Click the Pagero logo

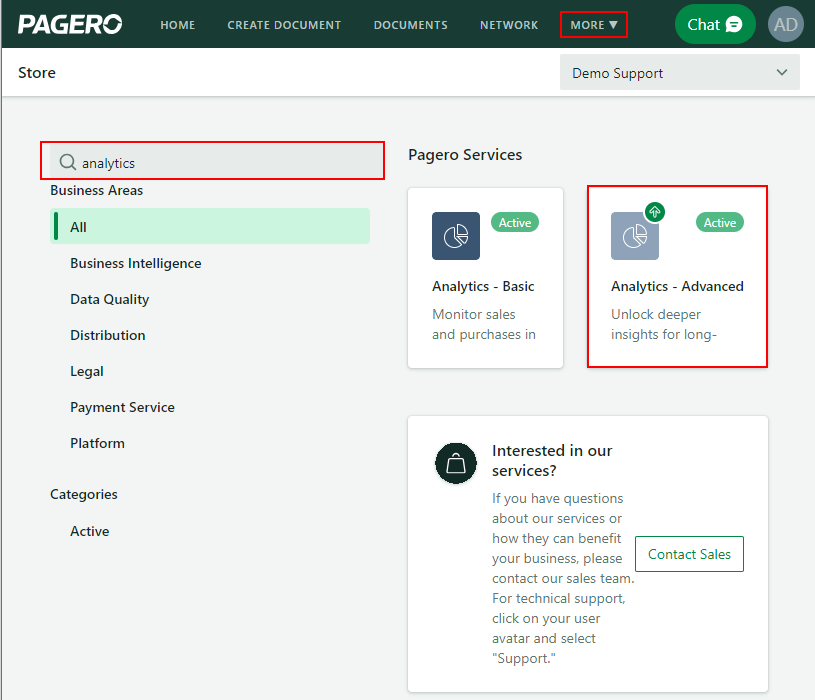click(70, 24)
